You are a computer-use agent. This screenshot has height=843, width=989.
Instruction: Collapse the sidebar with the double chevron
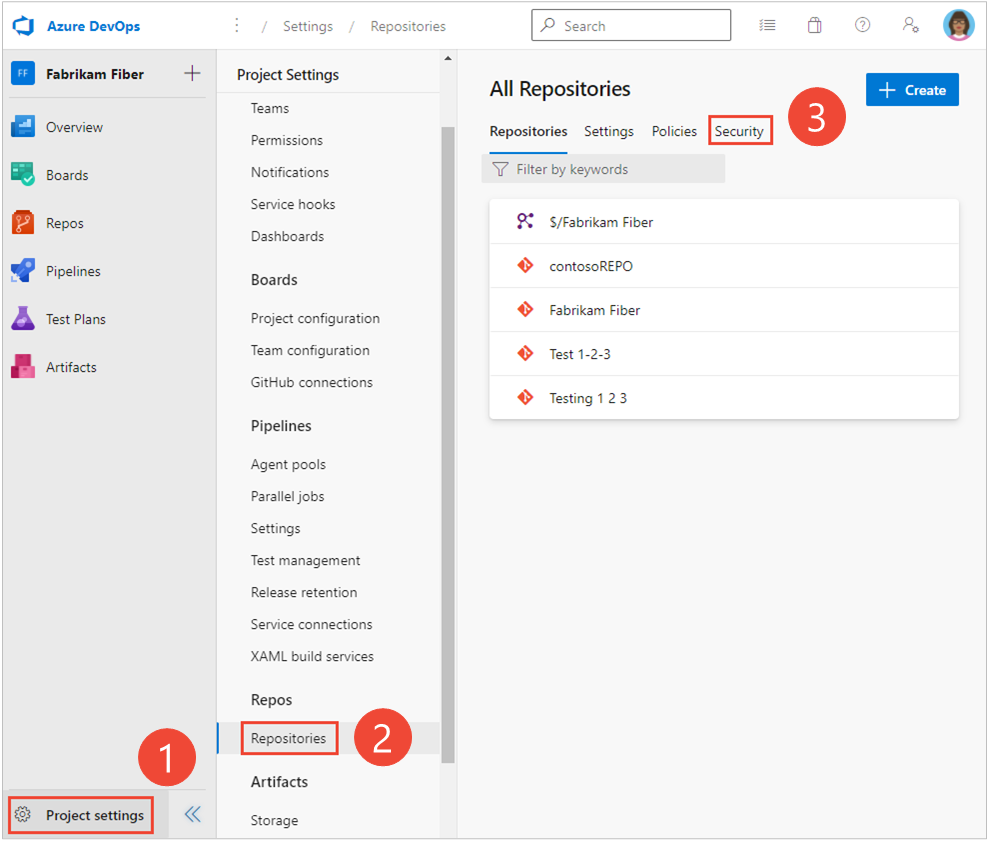point(191,814)
